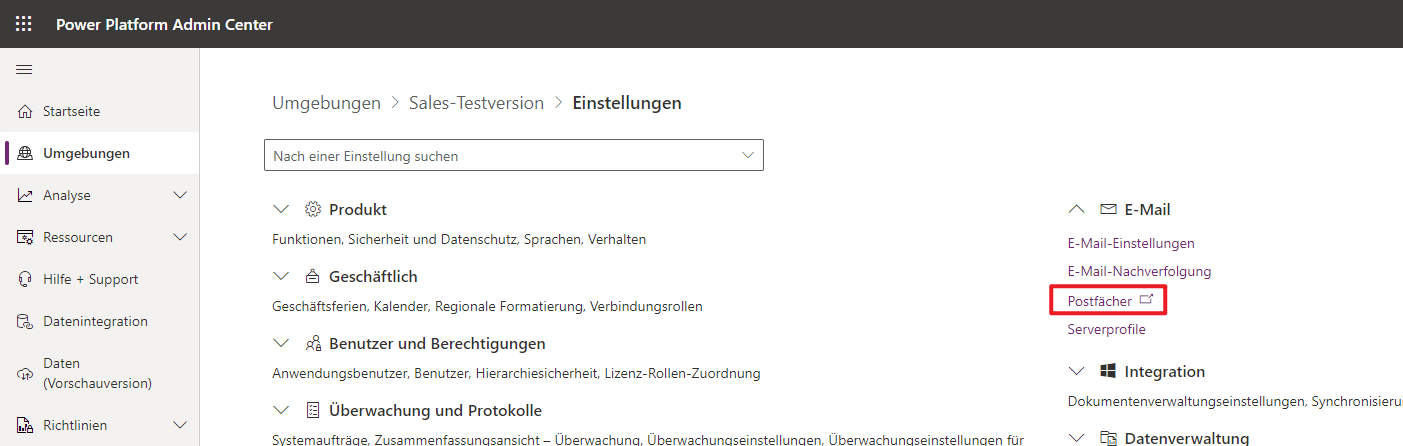Click the Integration Windows logo icon
This screenshot has width=1403, height=446.
1108,371
